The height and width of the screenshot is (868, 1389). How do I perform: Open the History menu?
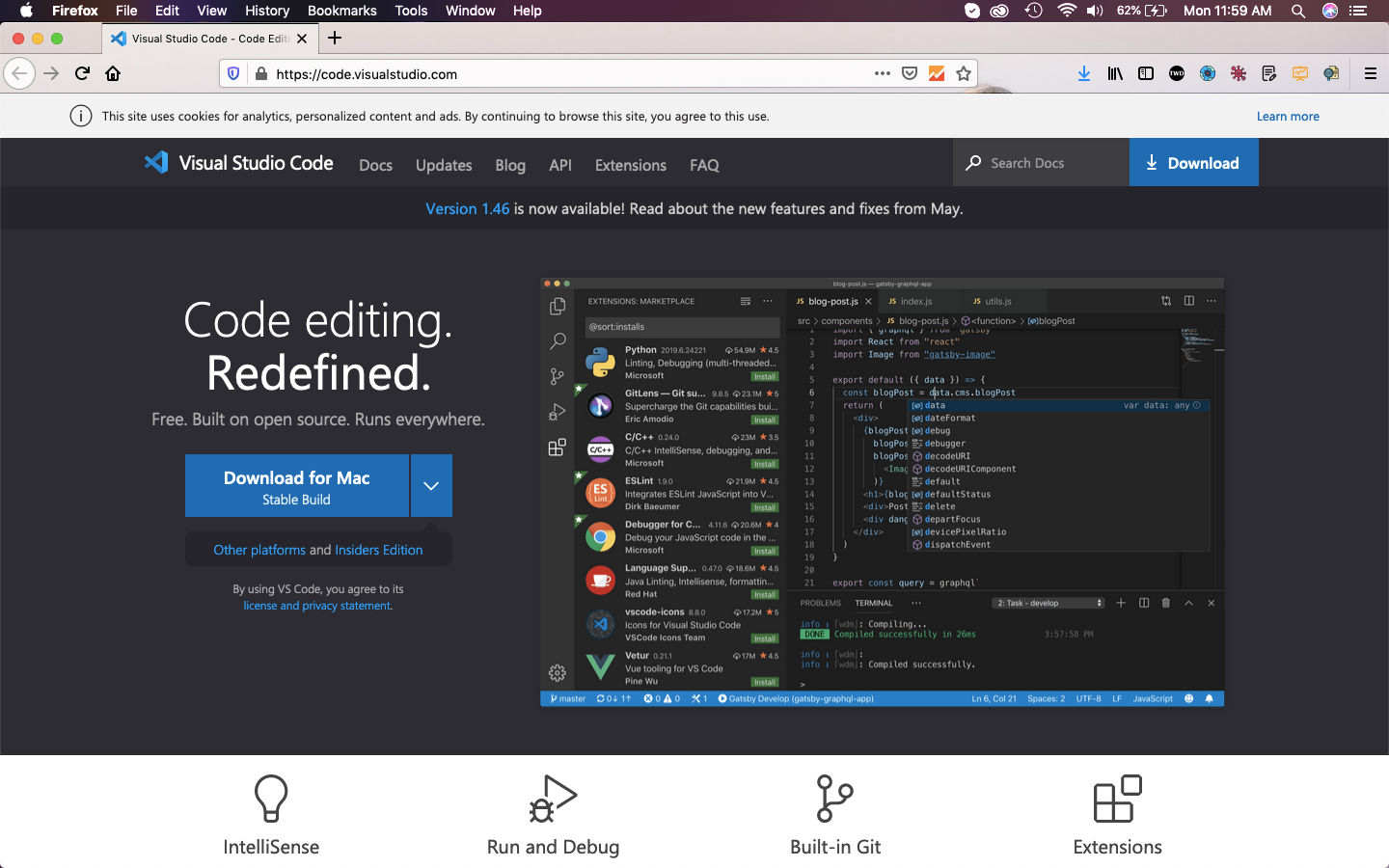pos(267,11)
